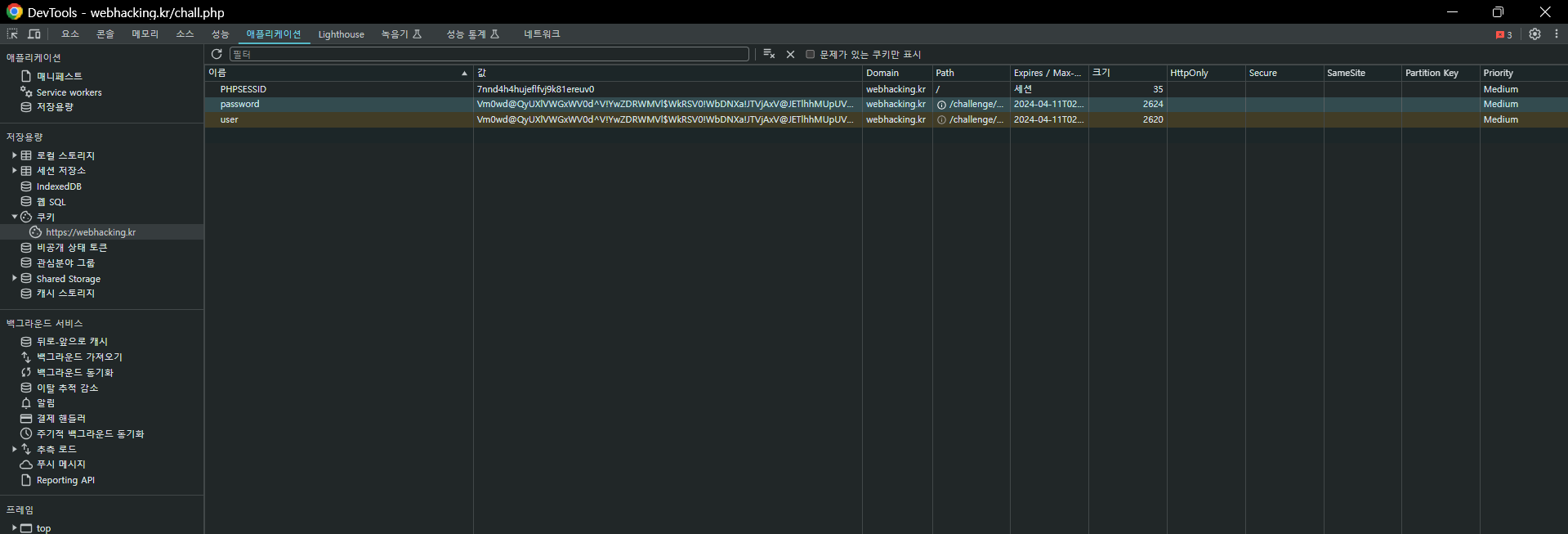The image size is (1568, 534).
Task: Sort by 이름 column header
Action: pos(338,73)
